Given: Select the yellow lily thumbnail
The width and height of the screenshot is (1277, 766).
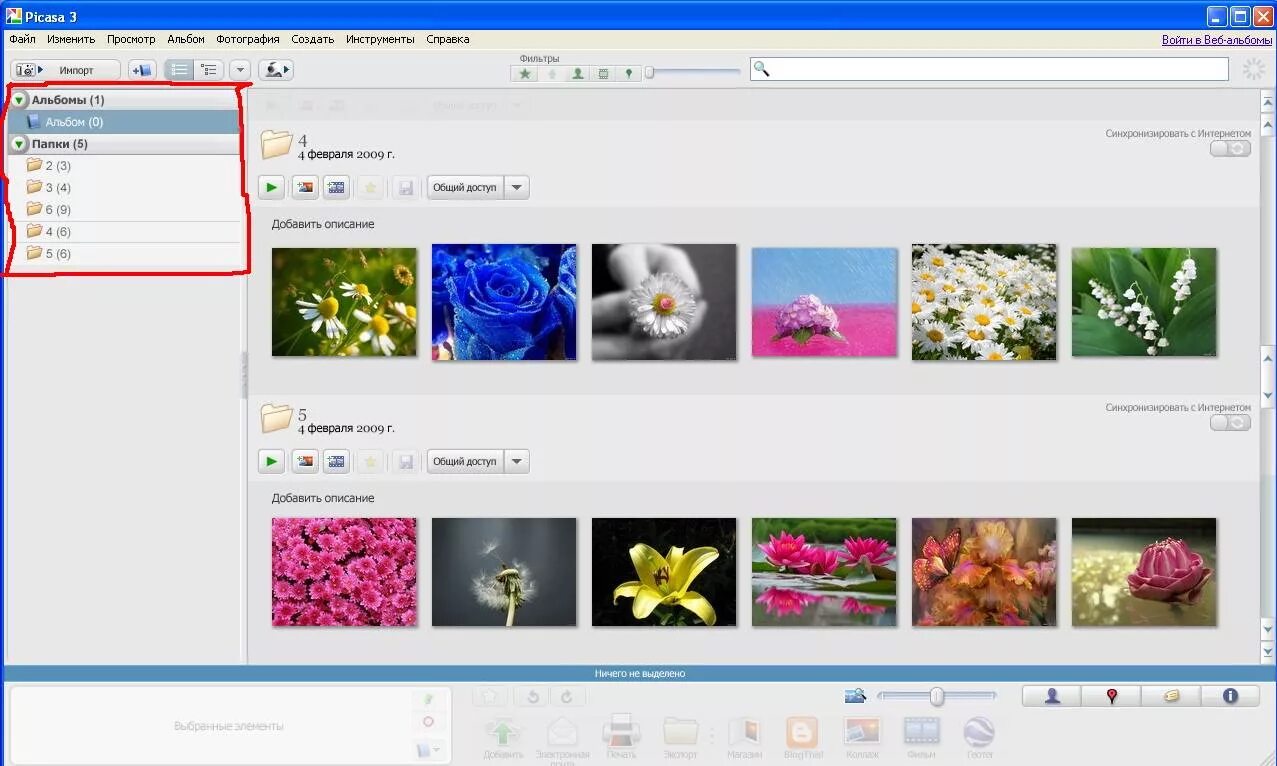Looking at the screenshot, I should (664, 572).
